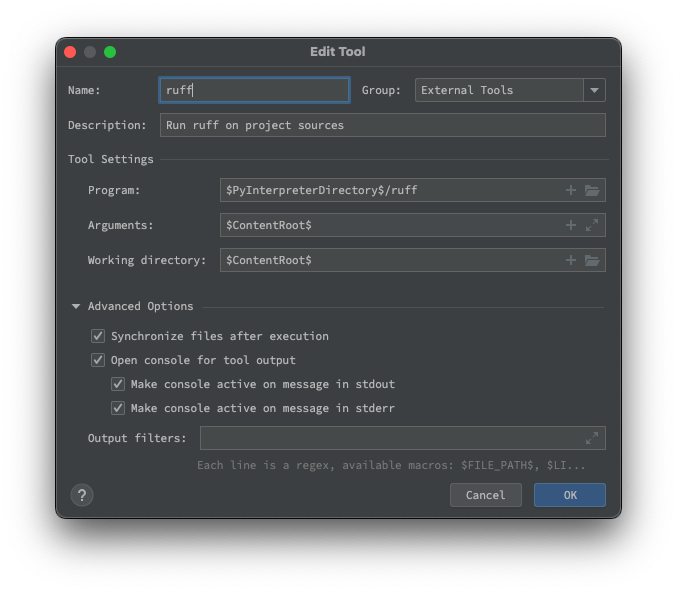The image size is (677, 592).
Task: Open help with question mark button
Action: coord(82,495)
